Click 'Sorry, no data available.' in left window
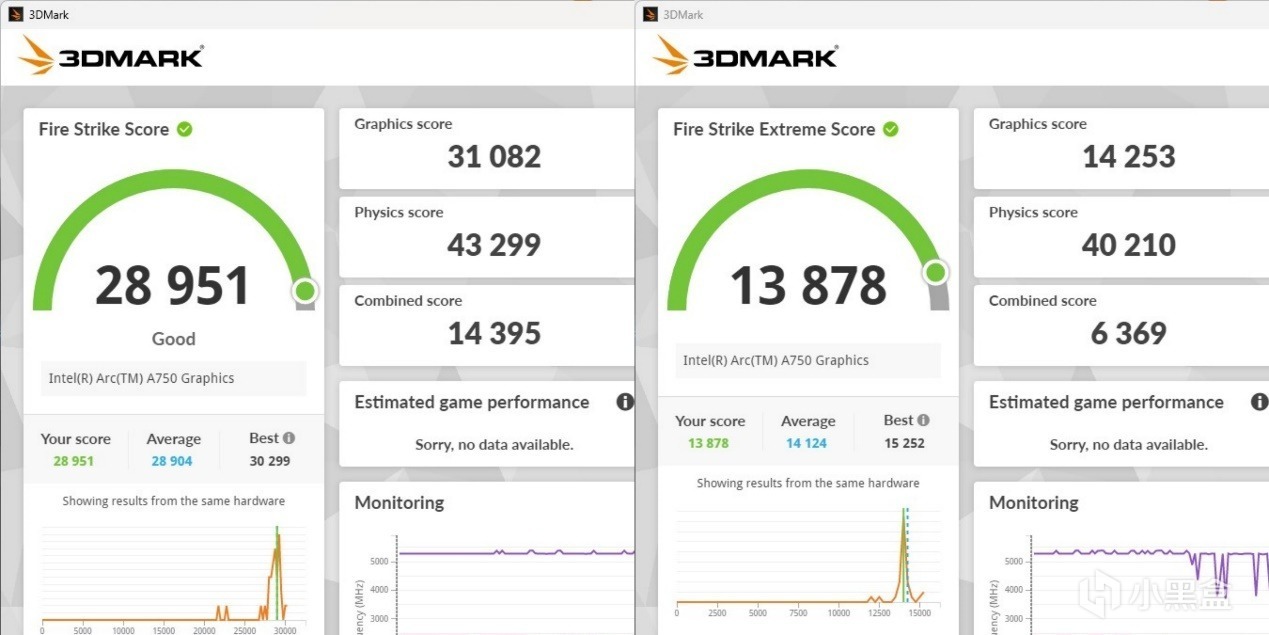 (x=494, y=445)
